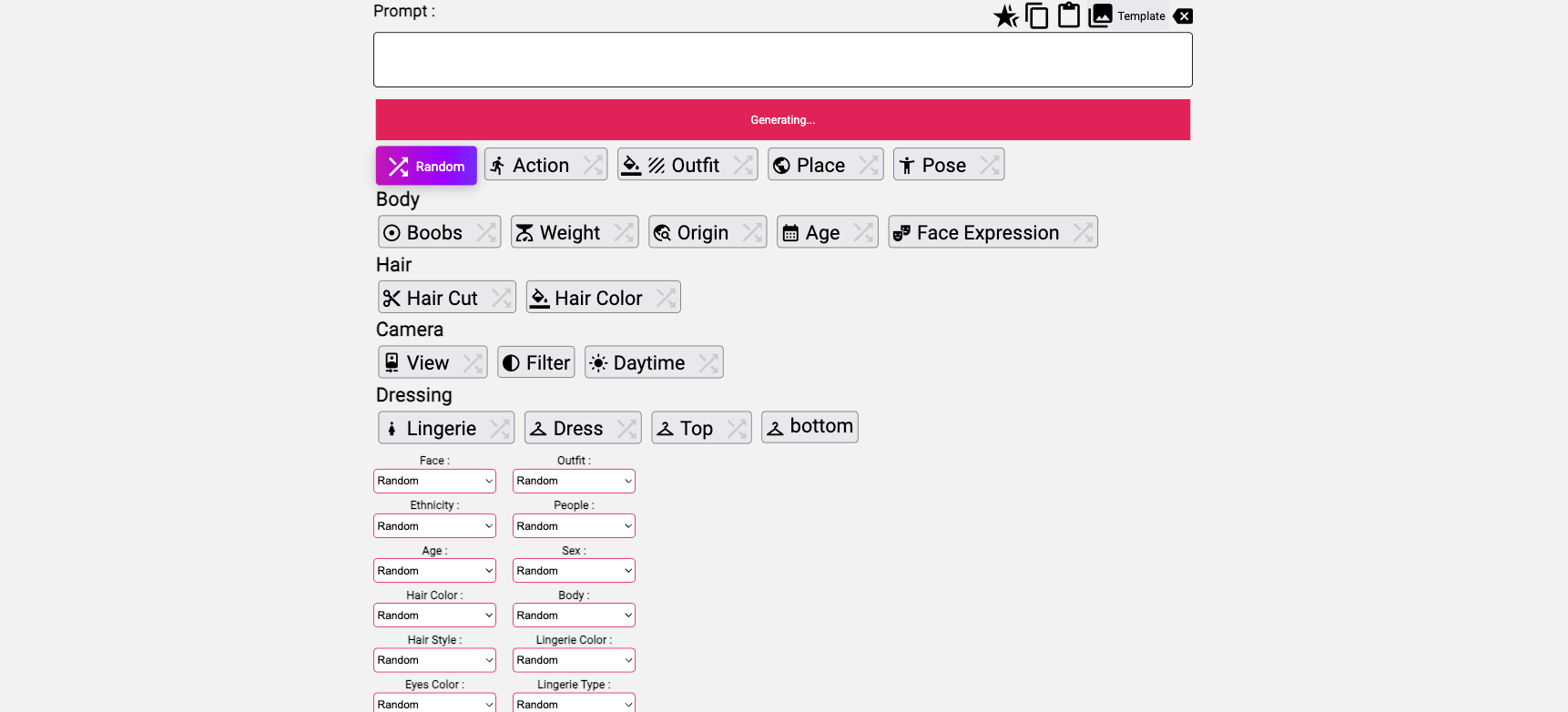This screenshot has height=712, width=1568.
Task: Expand the Eyes Color dropdown
Action: pos(434,703)
